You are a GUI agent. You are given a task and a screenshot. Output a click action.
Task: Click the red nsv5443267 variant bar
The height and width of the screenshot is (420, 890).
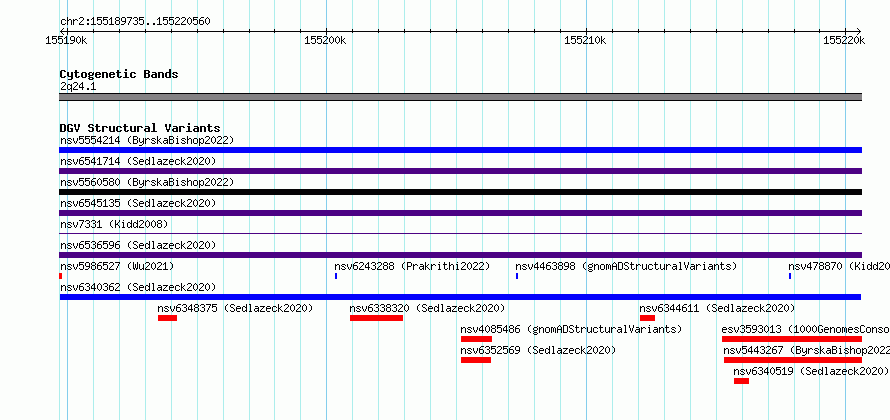click(x=793, y=360)
